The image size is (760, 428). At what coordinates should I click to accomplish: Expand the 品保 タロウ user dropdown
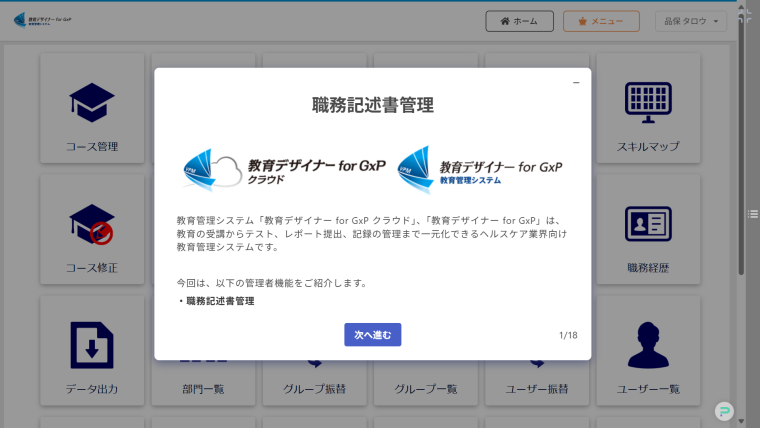691,21
